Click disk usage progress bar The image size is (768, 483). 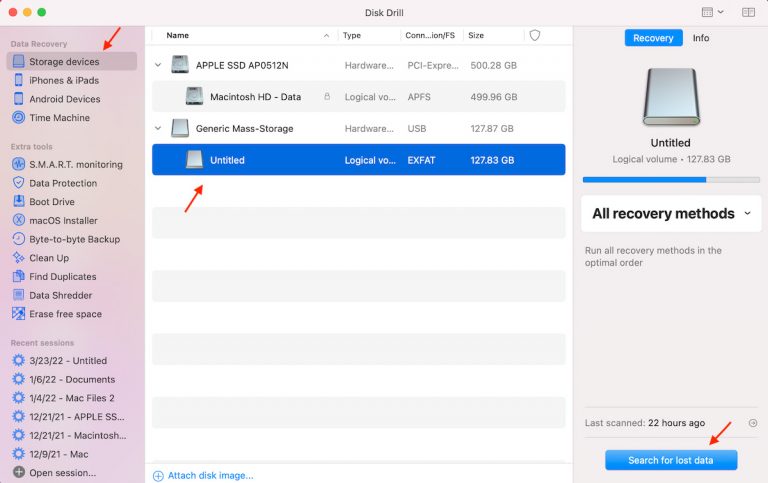tap(671, 180)
